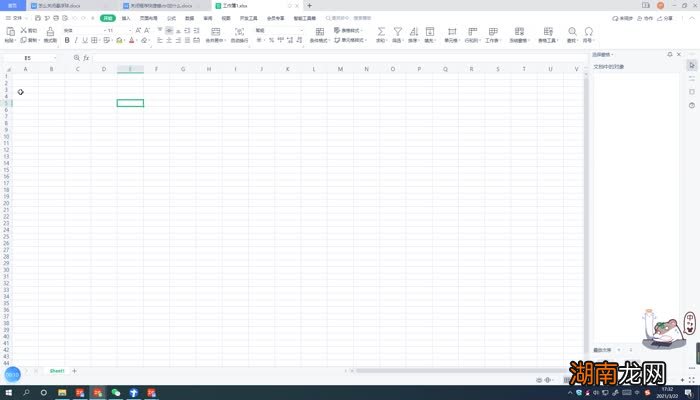Open the Insert (插入) ribbon tab
This screenshot has height=400, width=700.
click(x=126, y=18)
